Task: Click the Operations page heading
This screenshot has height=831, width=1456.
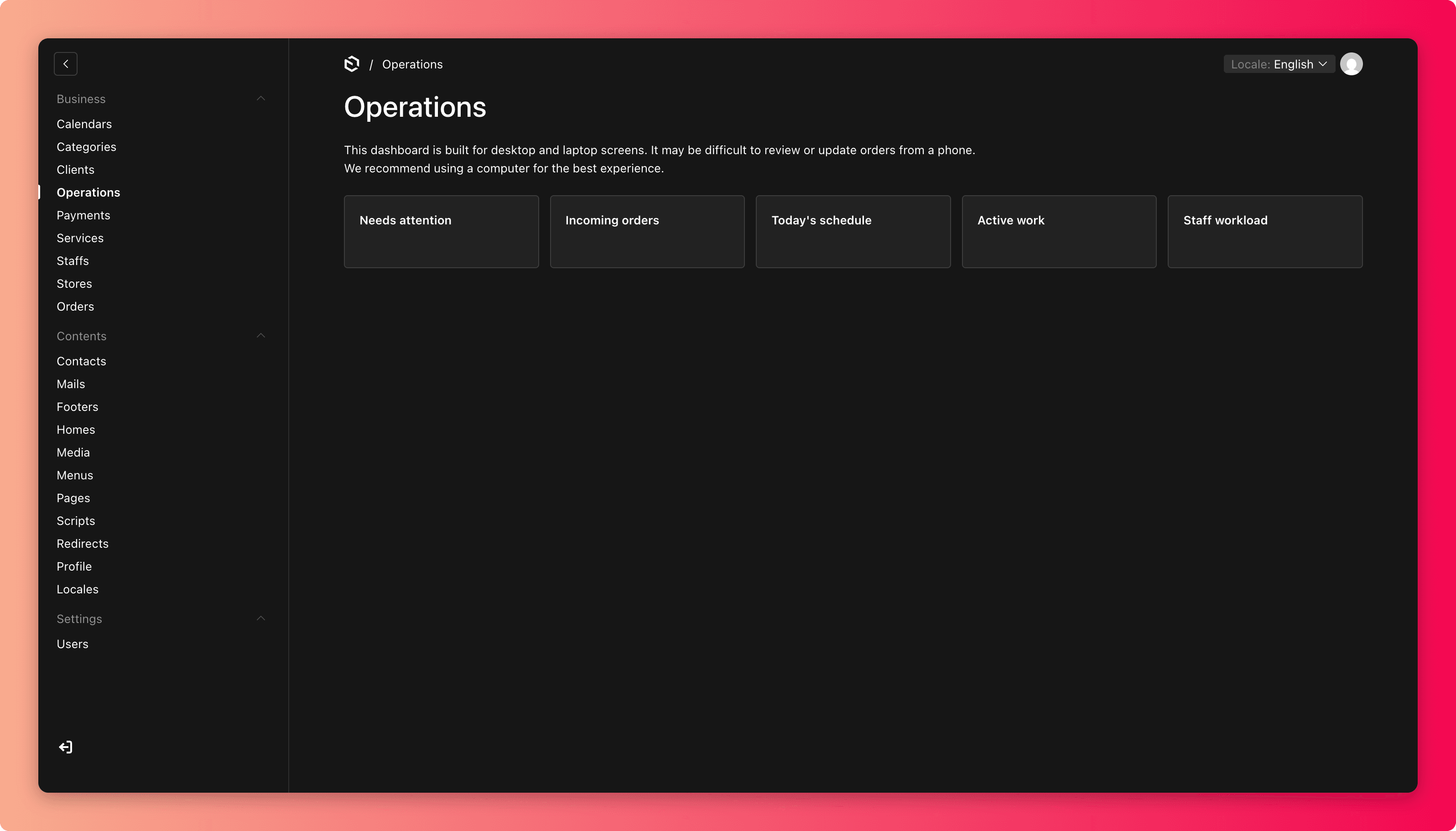Action: coord(415,107)
